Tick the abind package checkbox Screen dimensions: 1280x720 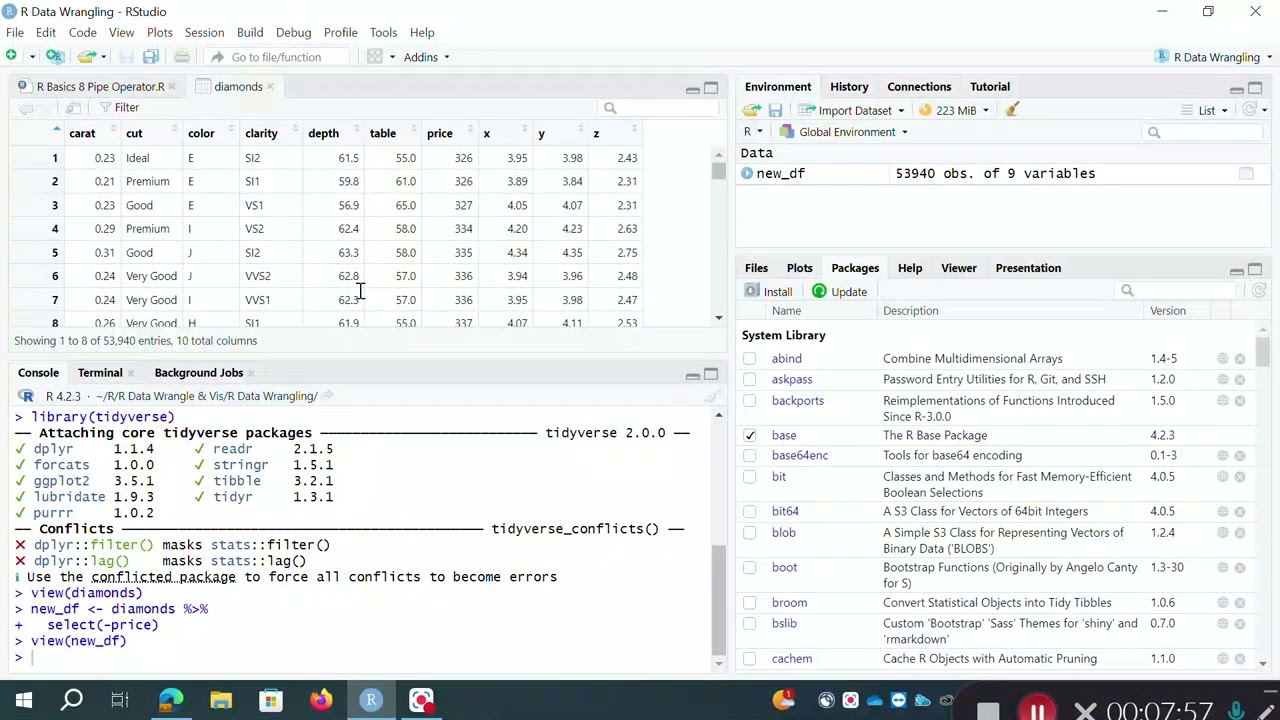pyautogui.click(x=750, y=359)
